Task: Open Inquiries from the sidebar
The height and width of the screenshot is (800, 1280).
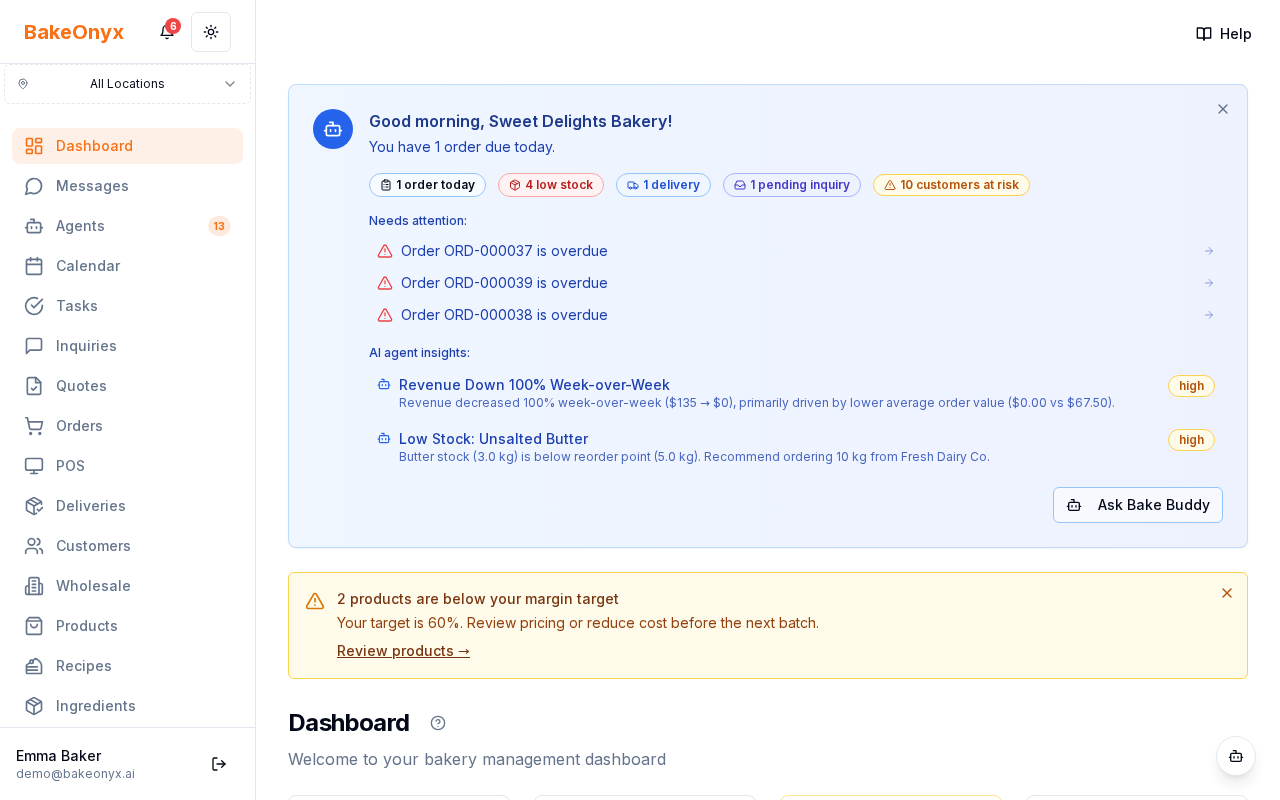Action: [x=127, y=346]
